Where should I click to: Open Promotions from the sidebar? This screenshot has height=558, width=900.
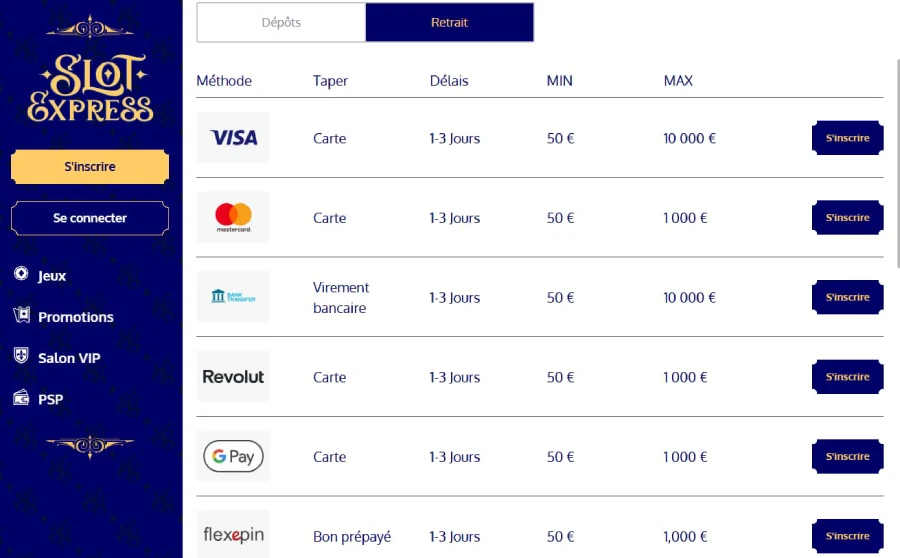(x=75, y=317)
